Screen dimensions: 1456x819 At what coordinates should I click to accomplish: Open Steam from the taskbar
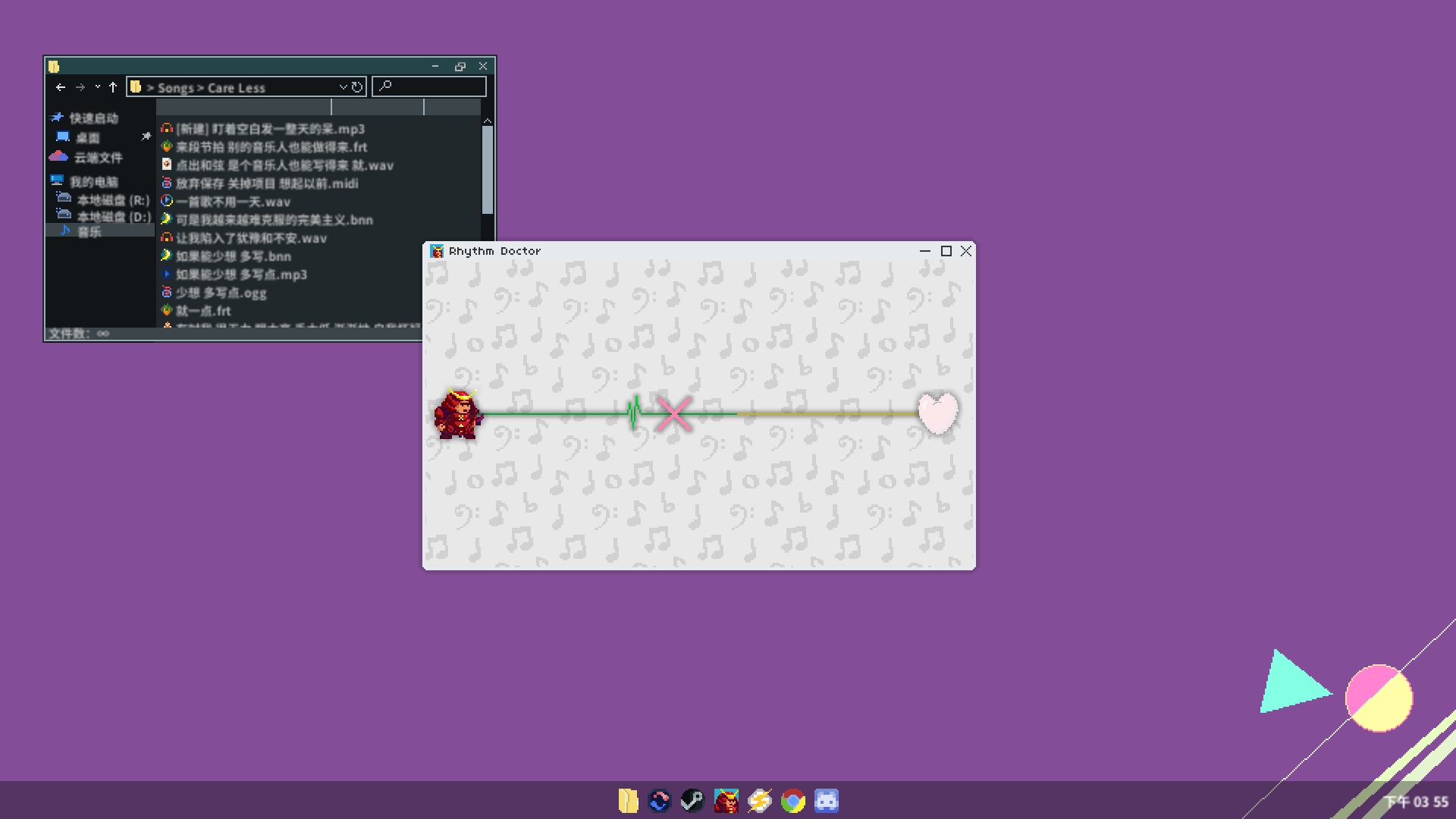tap(692, 801)
